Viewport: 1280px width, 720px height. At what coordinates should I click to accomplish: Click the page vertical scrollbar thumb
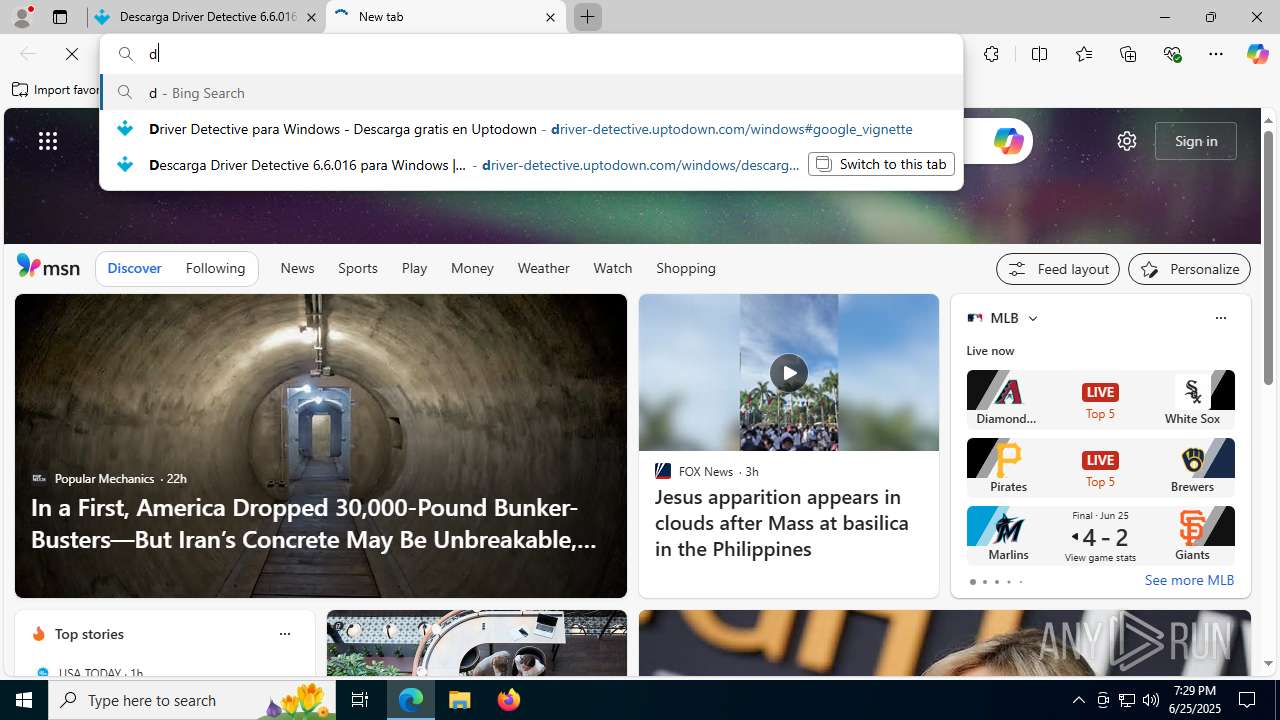tap(1268, 257)
